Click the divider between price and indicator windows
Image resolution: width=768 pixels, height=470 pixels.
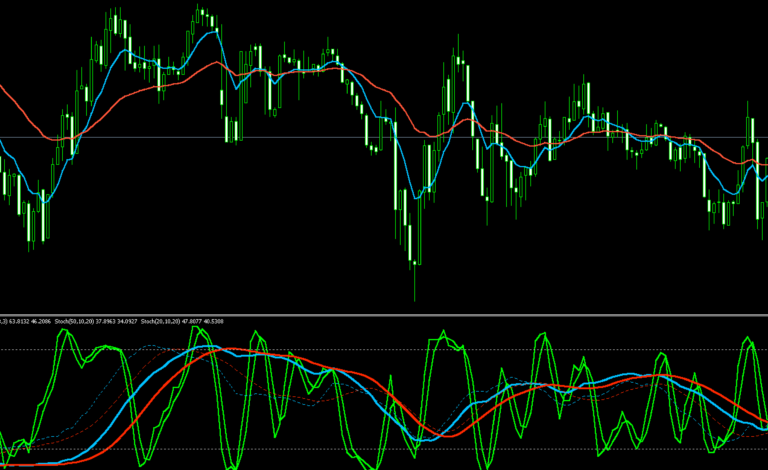384,315
